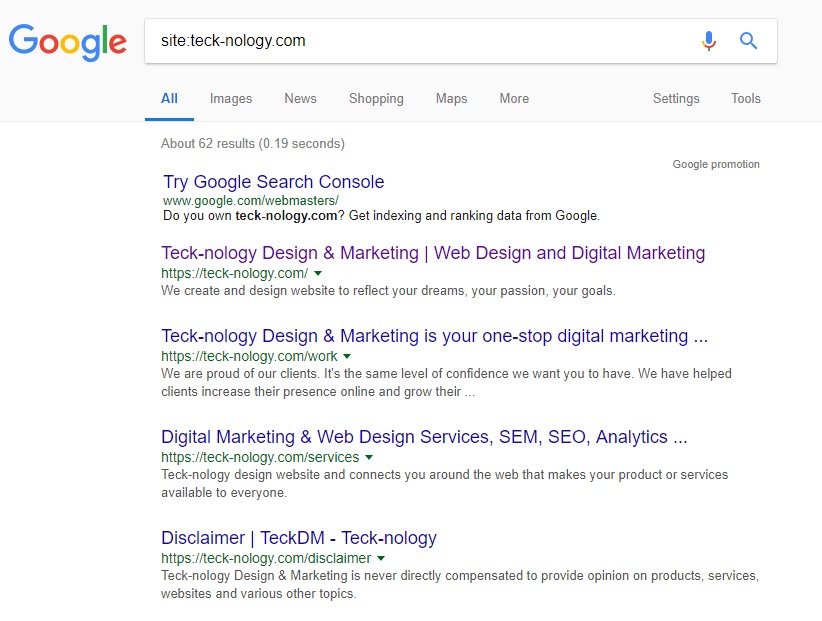Open the Settings menu
The height and width of the screenshot is (621, 822).
pos(676,99)
